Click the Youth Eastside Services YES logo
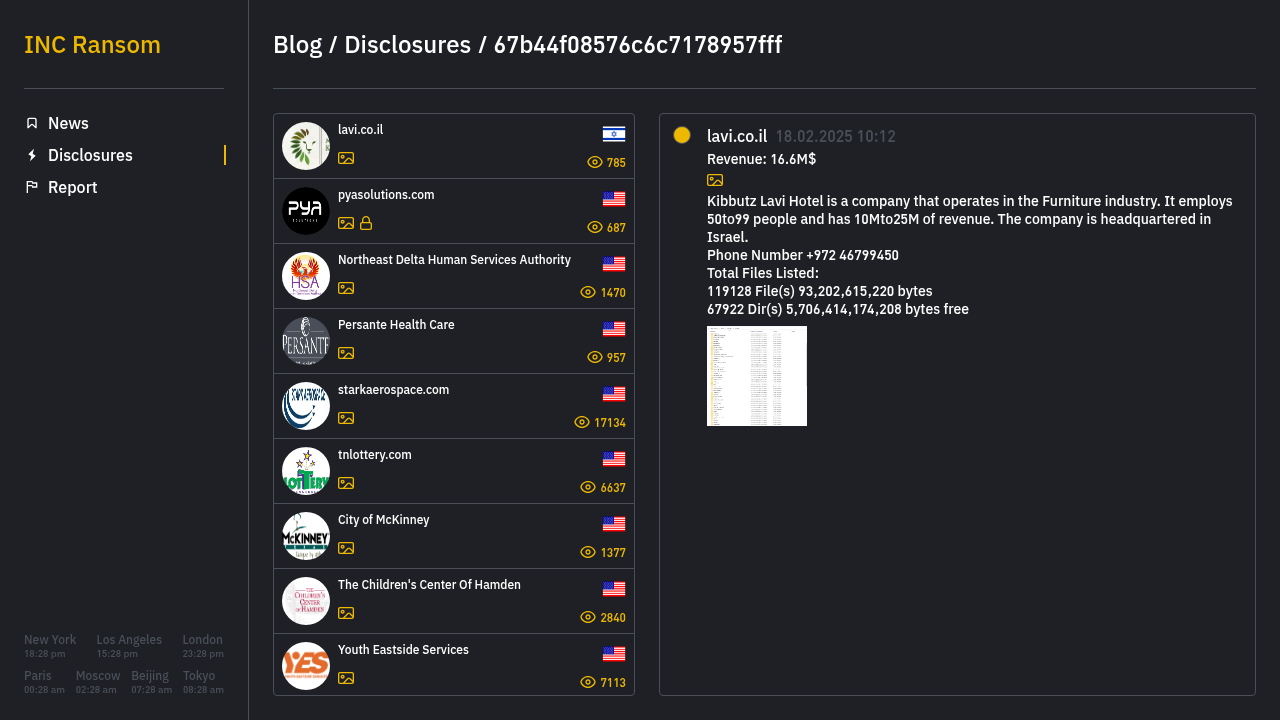The height and width of the screenshot is (720, 1280). (x=306, y=666)
